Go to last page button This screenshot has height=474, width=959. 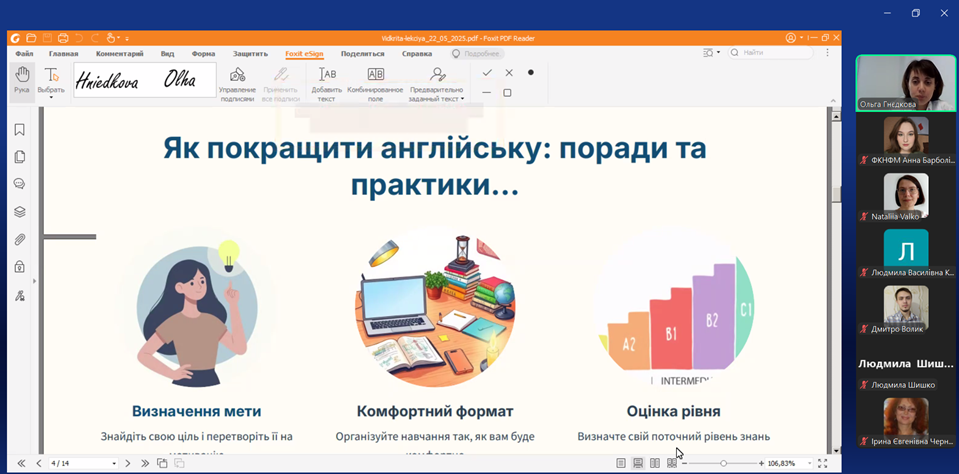click(x=145, y=464)
